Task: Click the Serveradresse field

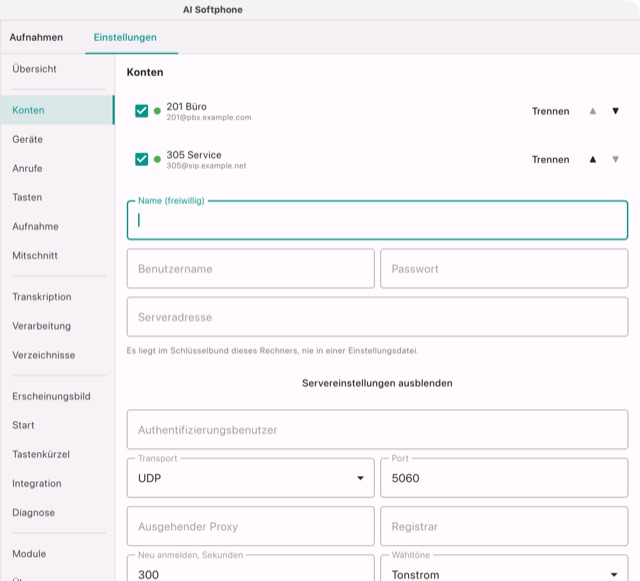Action: [x=377, y=317]
